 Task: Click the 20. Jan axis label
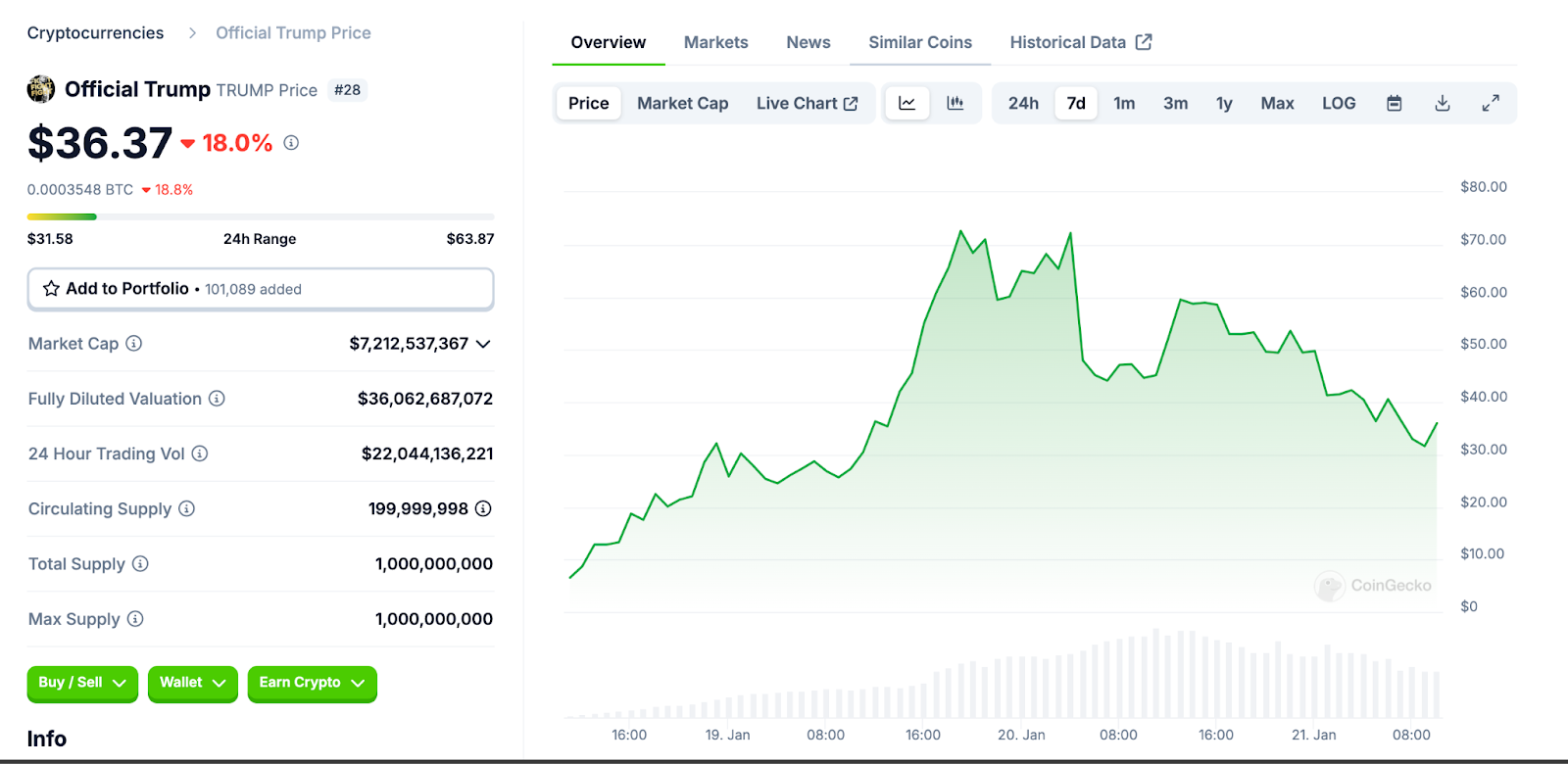tap(1021, 735)
